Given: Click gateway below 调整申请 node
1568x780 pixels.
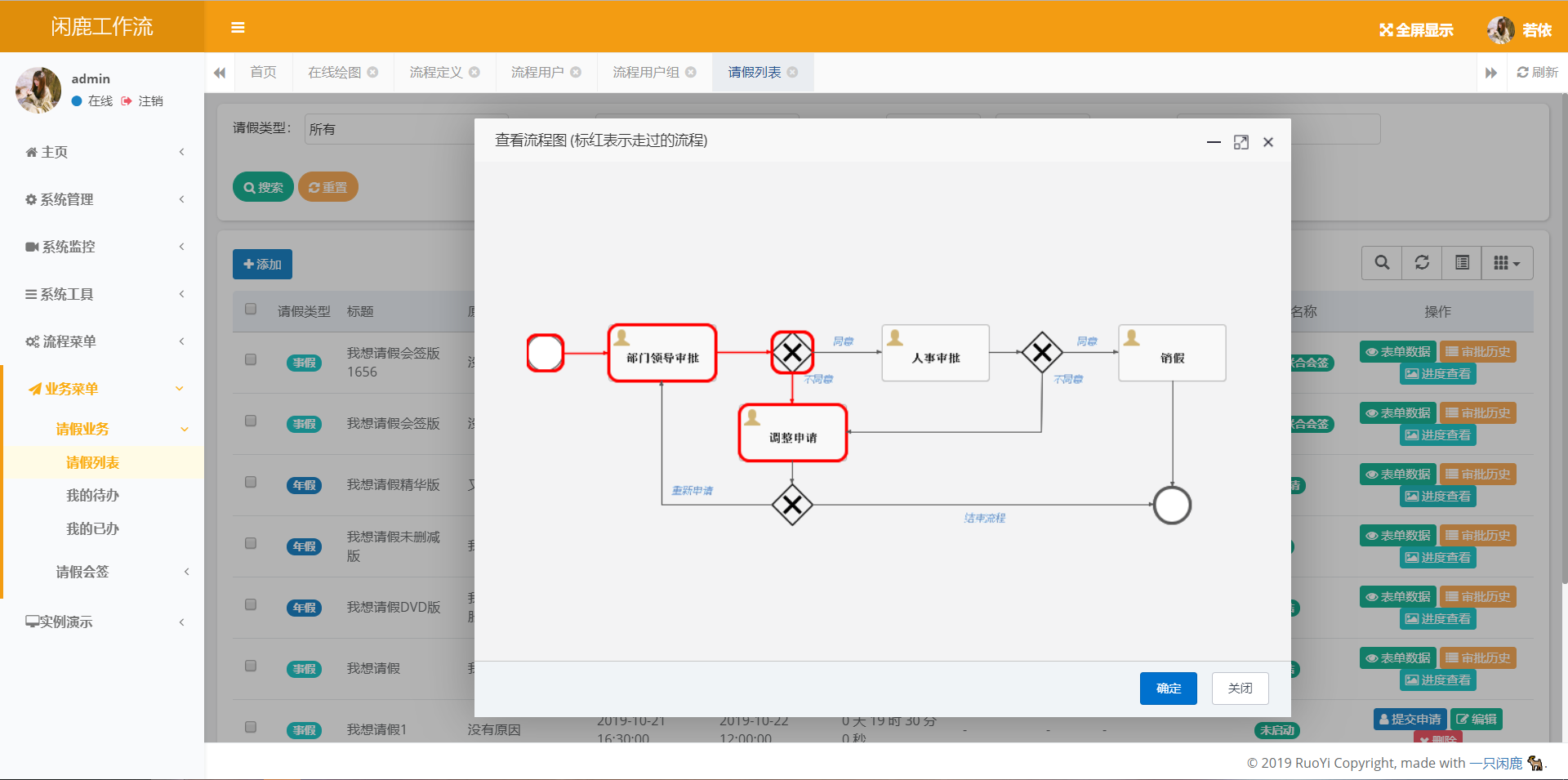Looking at the screenshot, I should tap(792, 505).
